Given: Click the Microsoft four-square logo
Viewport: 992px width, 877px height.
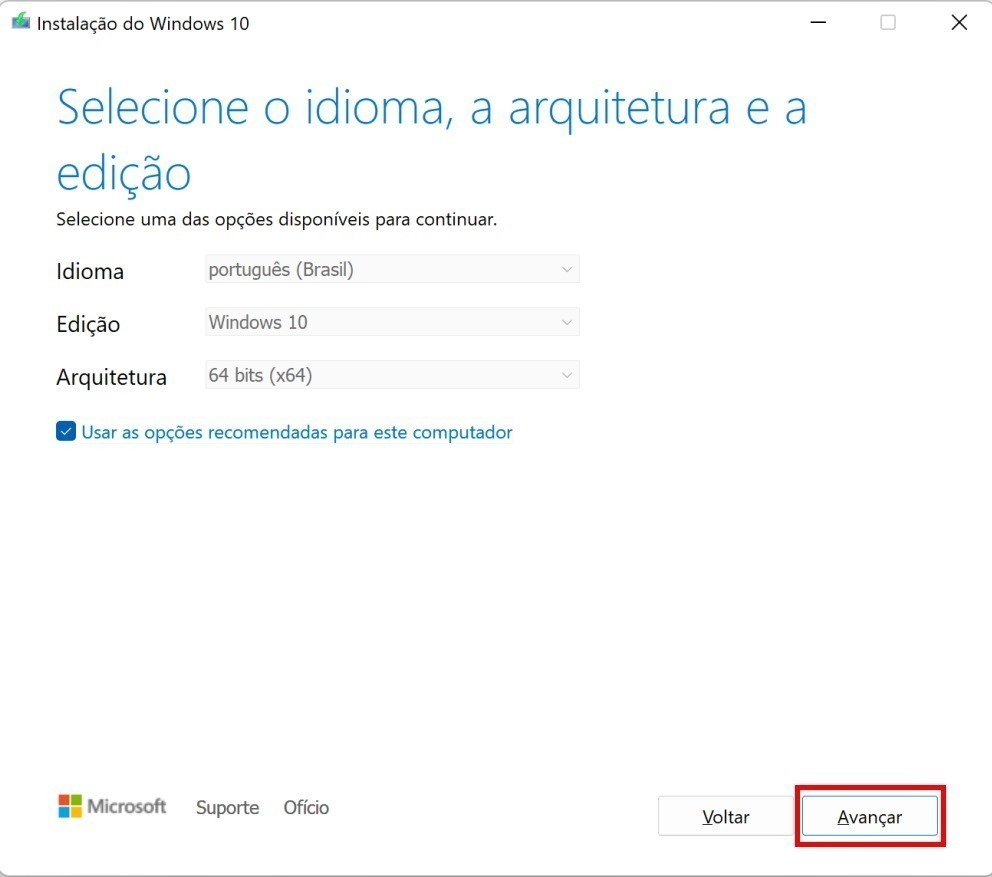Looking at the screenshot, I should click(69, 806).
